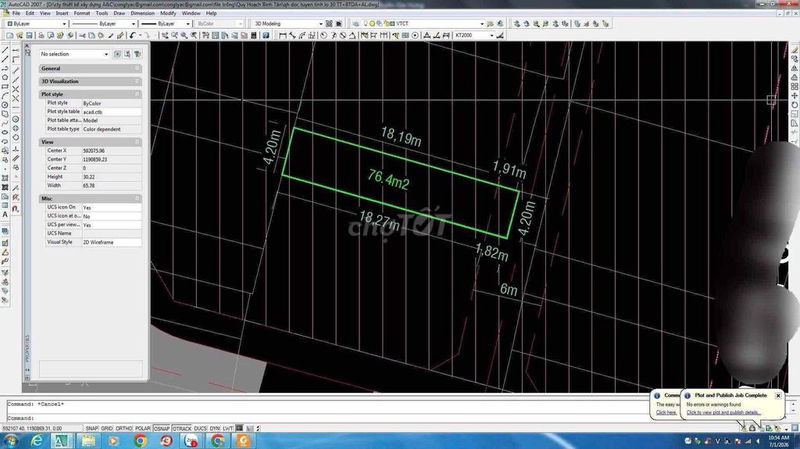
Task: Click the AutoCAD icon in taskbar
Action: (62, 440)
